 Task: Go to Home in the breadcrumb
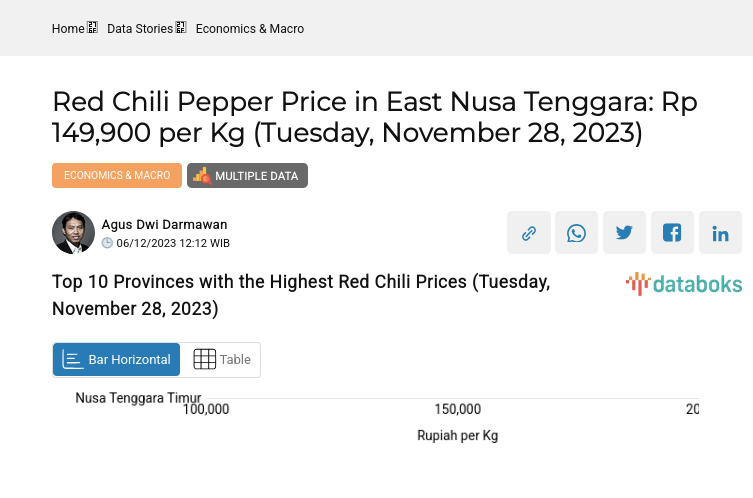(x=68, y=29)
